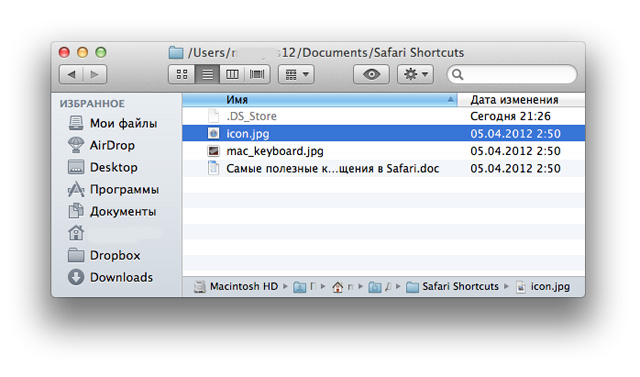This screenshot has height=377, width=640.
Task: Click the date cell of mac_keyboard.jpg
Action: coord(515,151)
